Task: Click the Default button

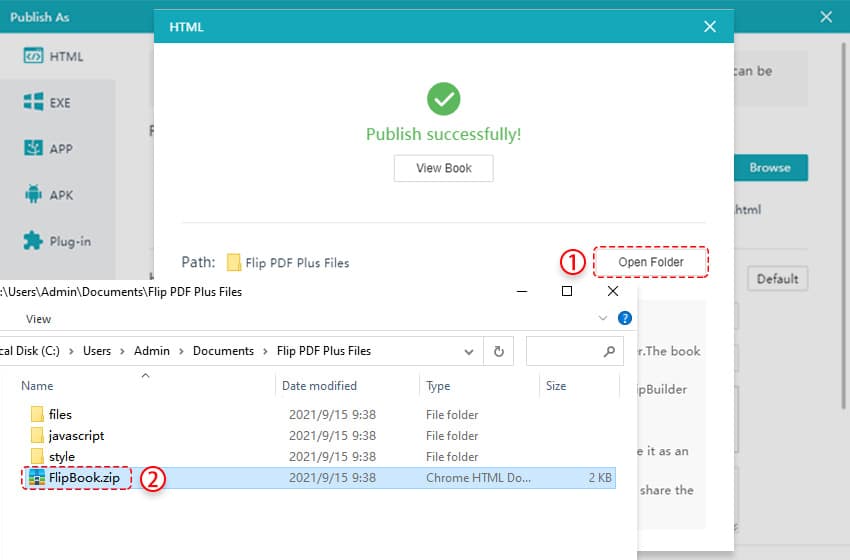Action: tap(777, 279)
